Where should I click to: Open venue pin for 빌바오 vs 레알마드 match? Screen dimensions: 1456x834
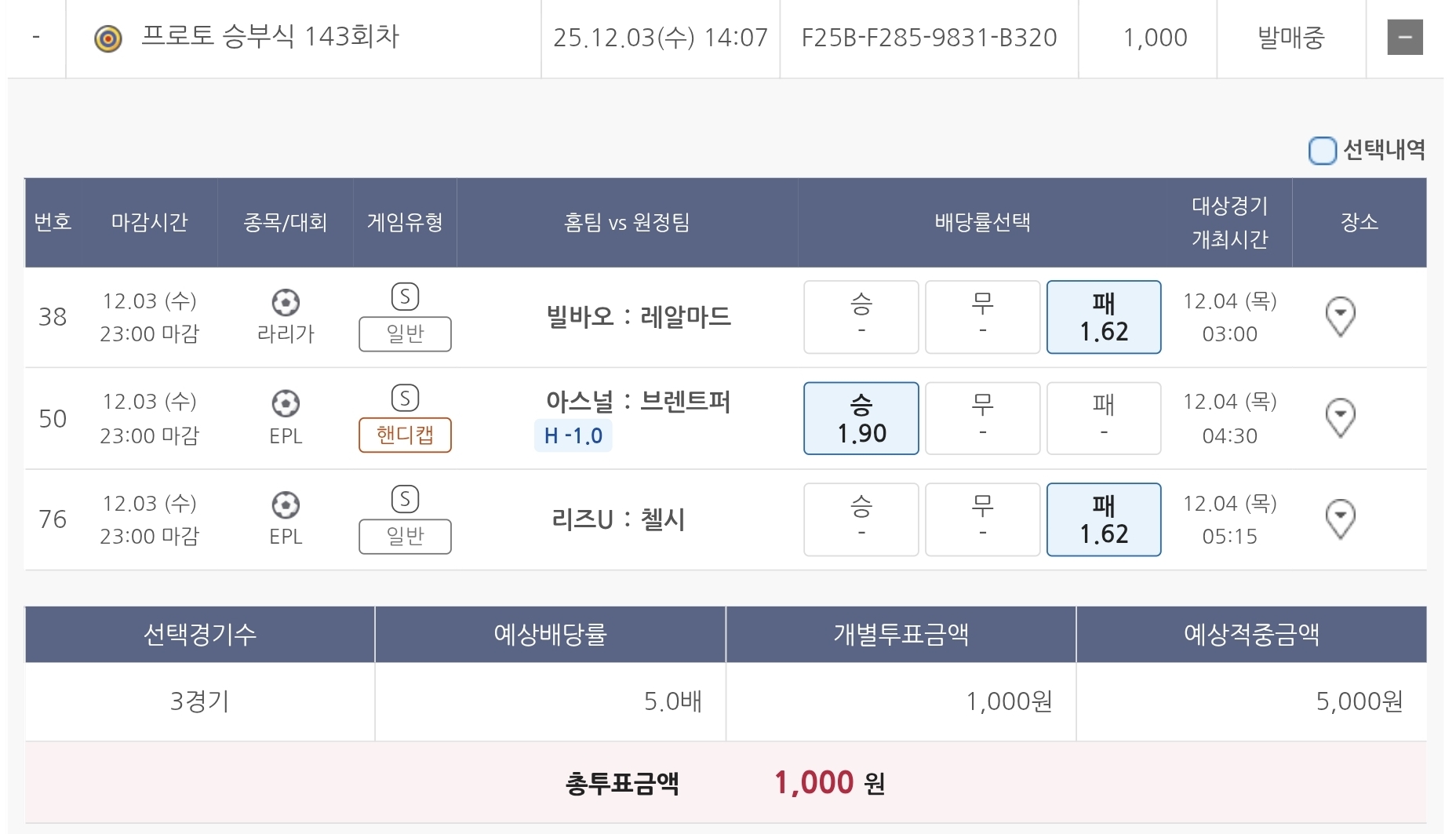coord(1340,316)
